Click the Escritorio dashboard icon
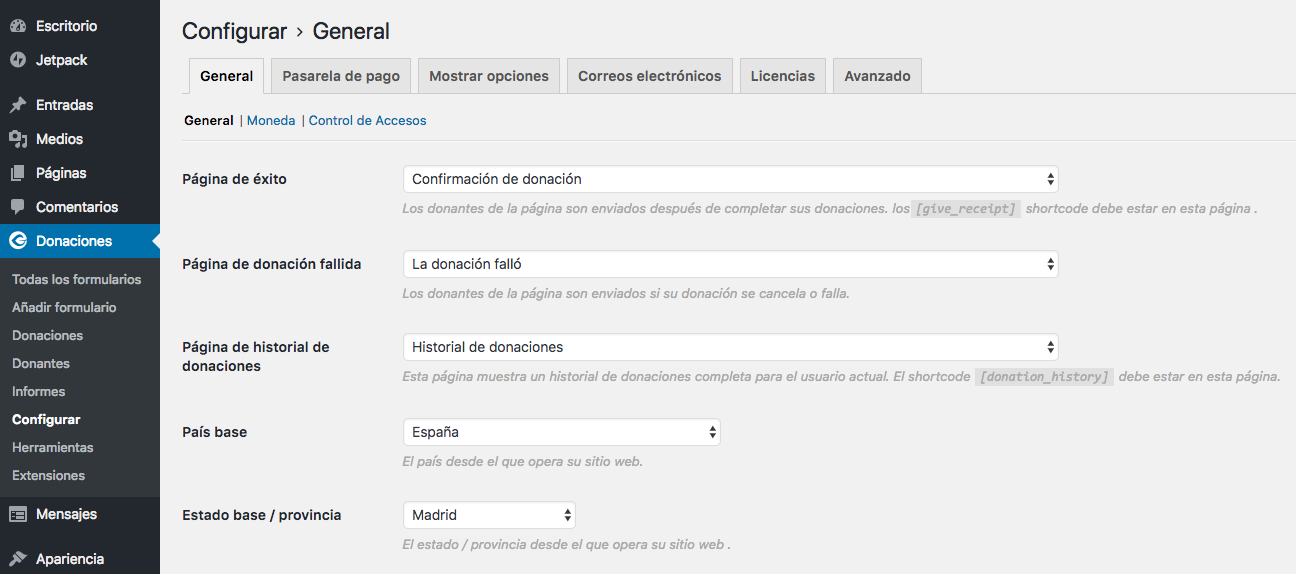Screen dimensions: 1296x574 pyautogui.click(x=18, y=26)
